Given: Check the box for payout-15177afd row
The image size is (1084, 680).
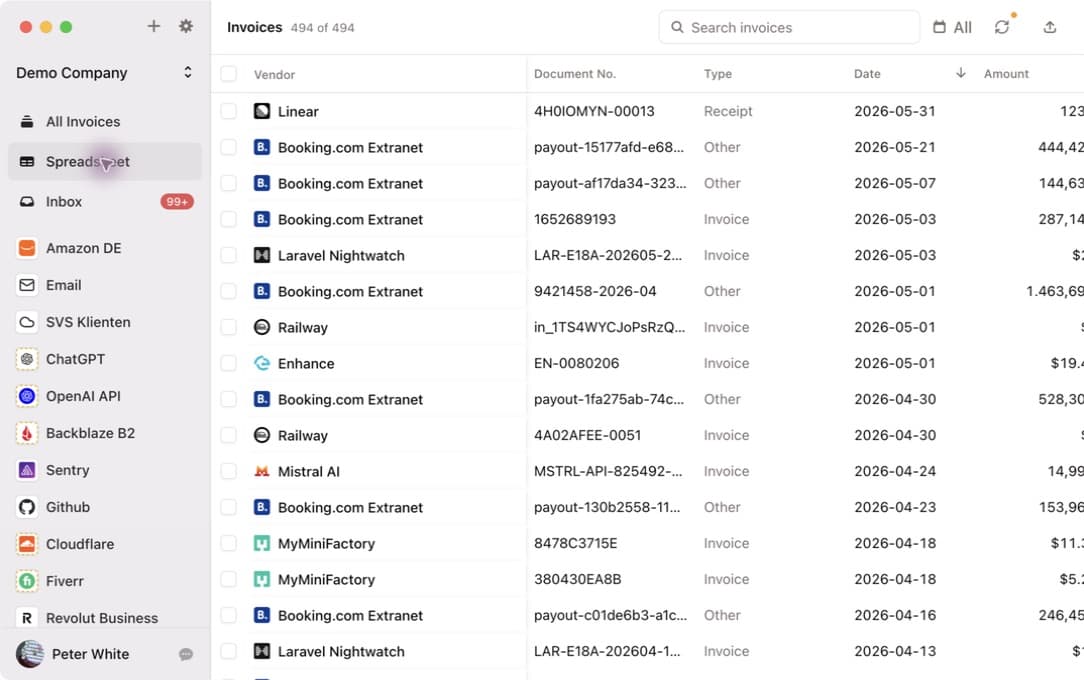Looking at the screenshot, I should (x=229, y=147).
